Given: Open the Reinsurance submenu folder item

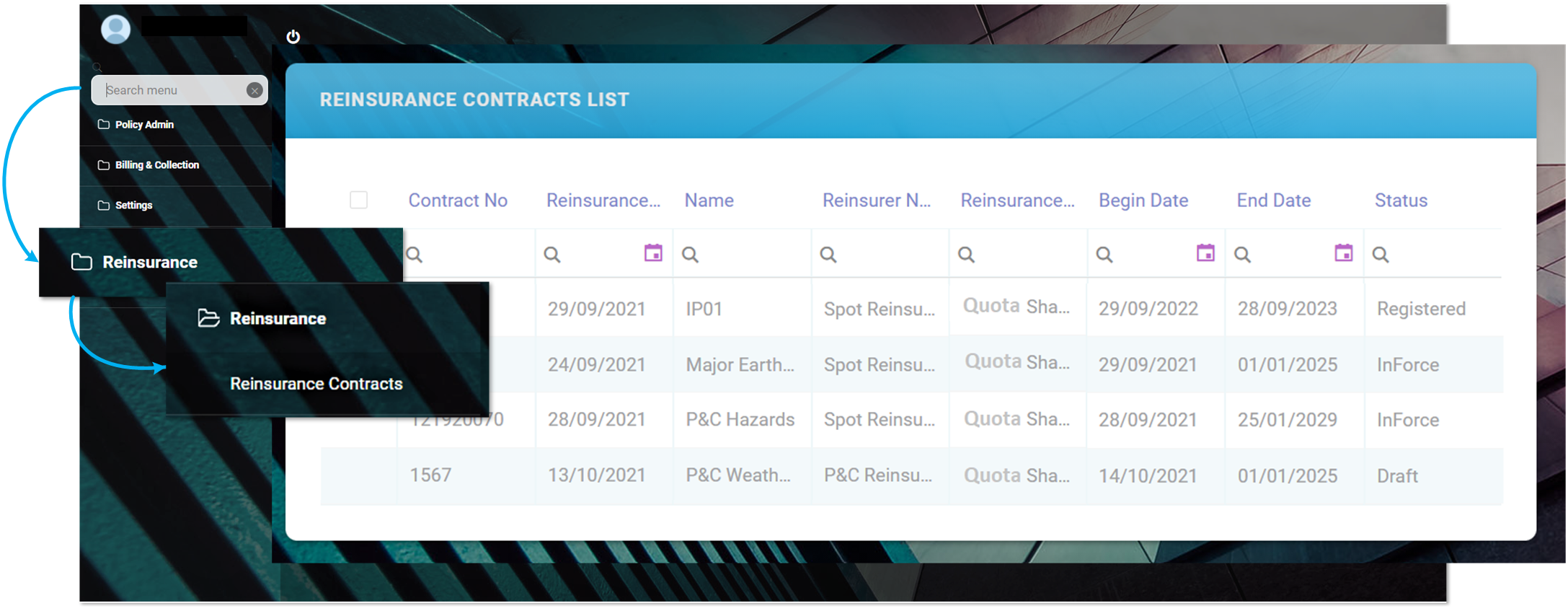Looking at the screenshot, I should [278, 319].
